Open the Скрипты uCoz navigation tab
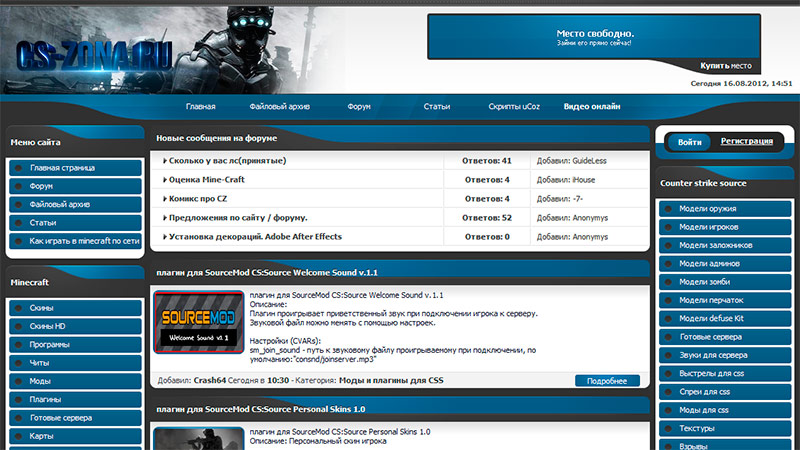The image size is (800, 450). click(514, 107)
